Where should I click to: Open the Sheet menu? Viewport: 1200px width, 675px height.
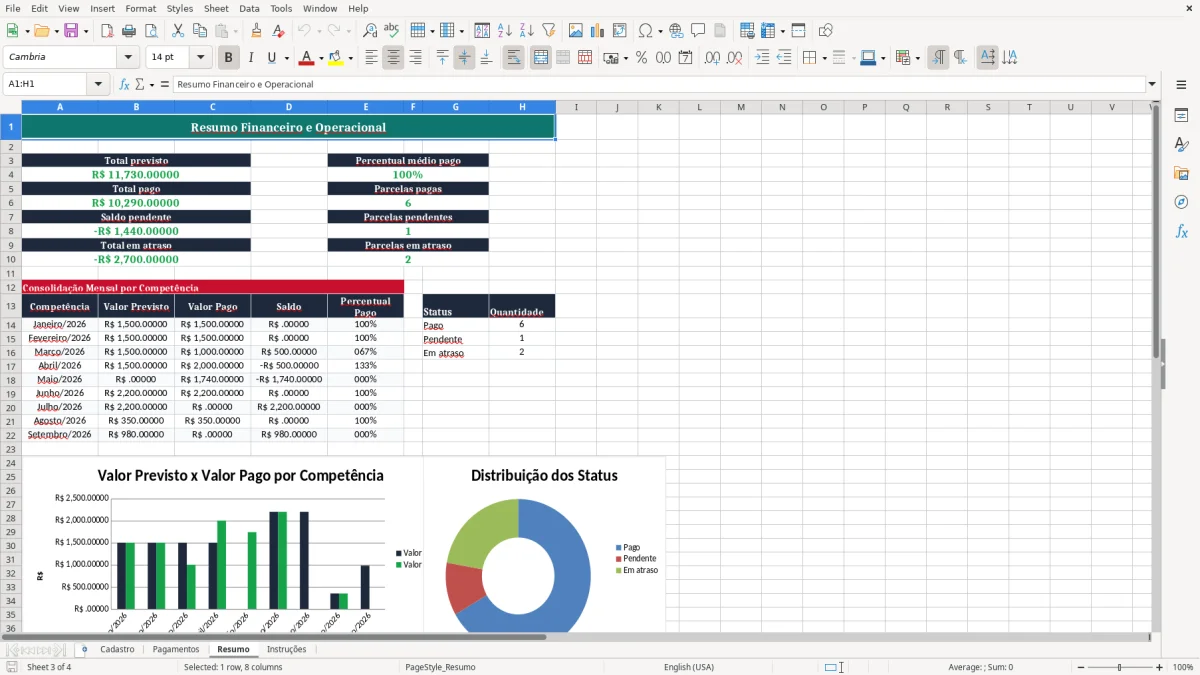[x=216, y=8]
